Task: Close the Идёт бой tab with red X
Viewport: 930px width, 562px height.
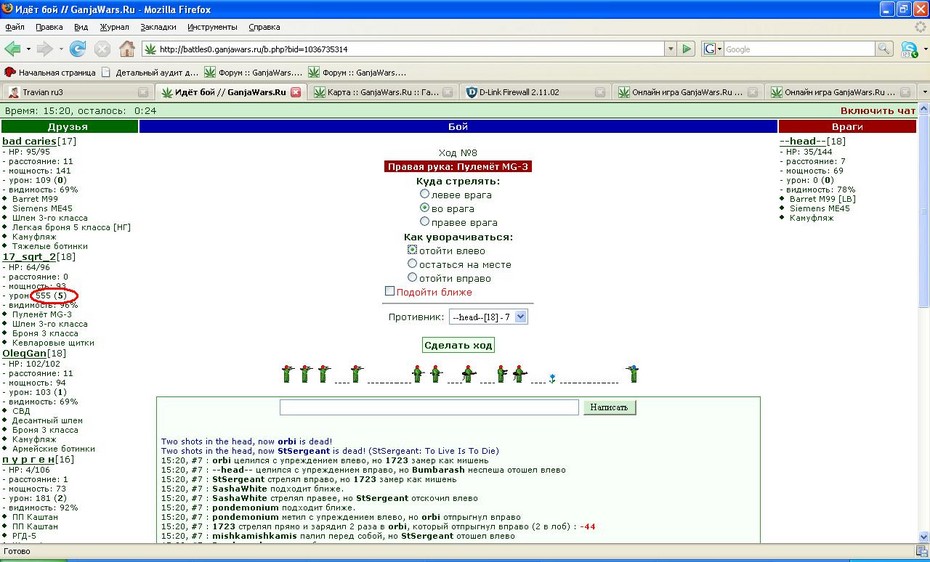Action: tap(295, 92)
